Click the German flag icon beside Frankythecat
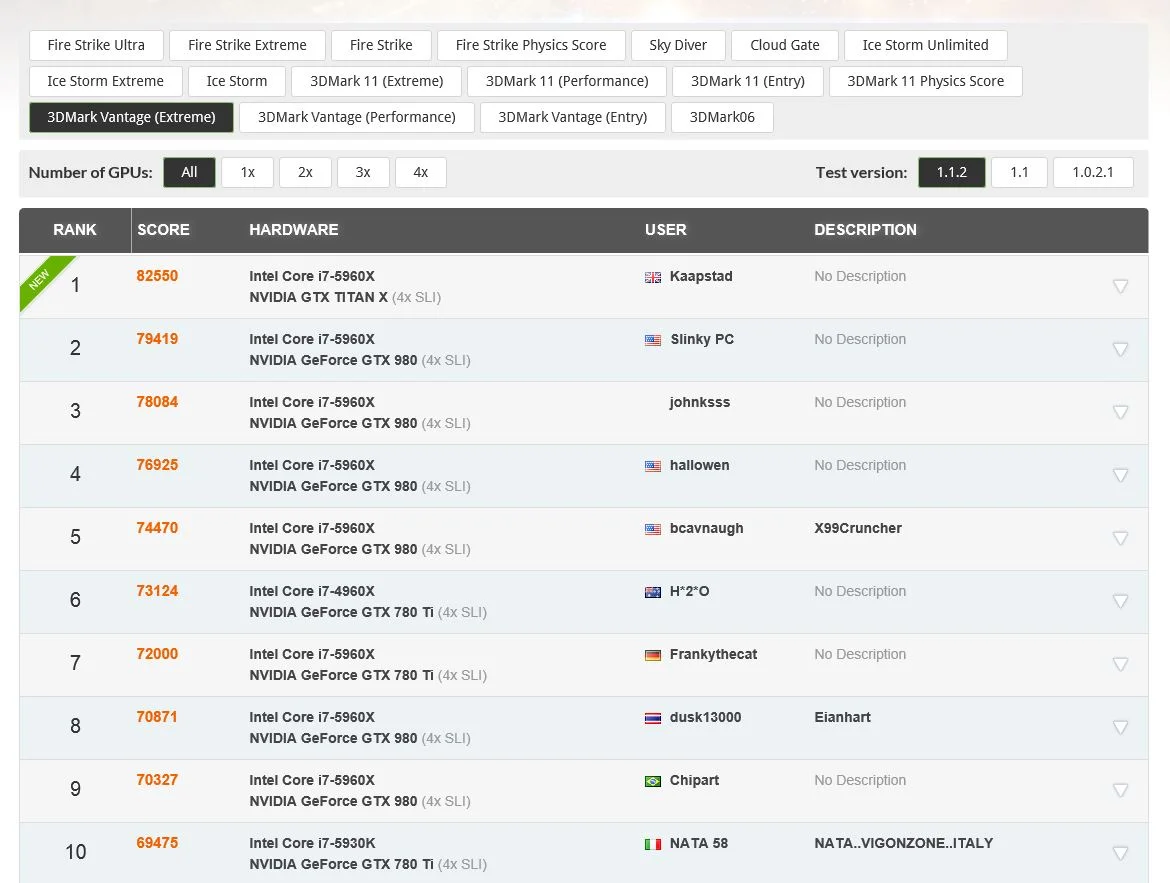The height and width of the screenshot is (883, 1170). point(653,655)
